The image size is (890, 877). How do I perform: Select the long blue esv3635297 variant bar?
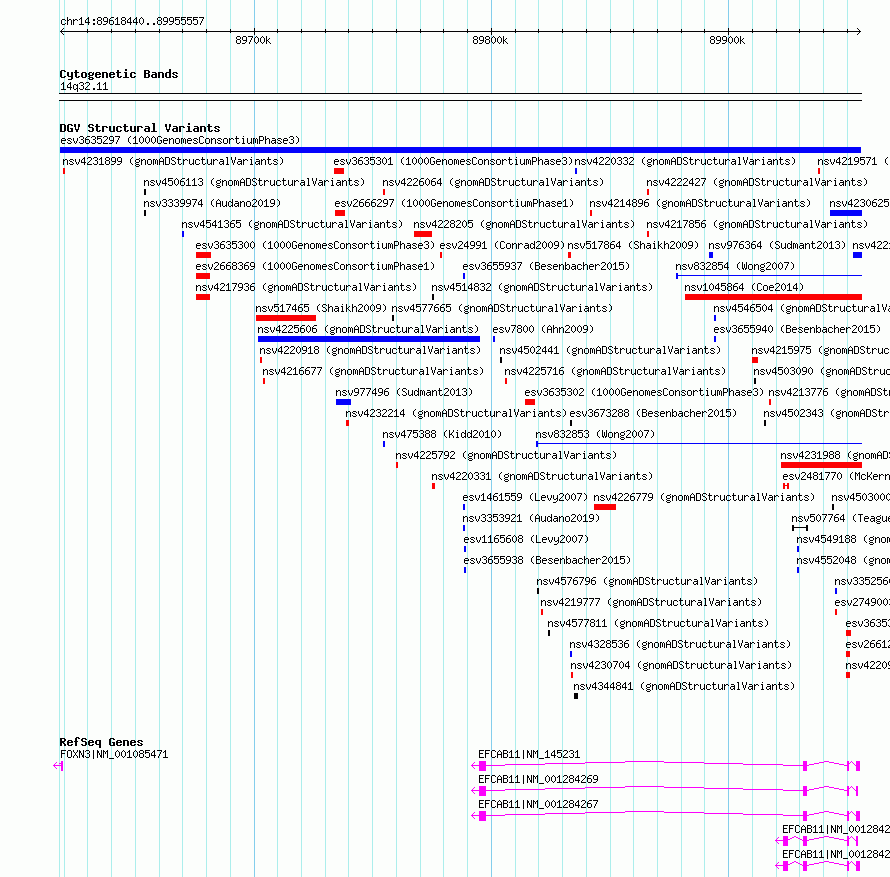pos(460,150)
